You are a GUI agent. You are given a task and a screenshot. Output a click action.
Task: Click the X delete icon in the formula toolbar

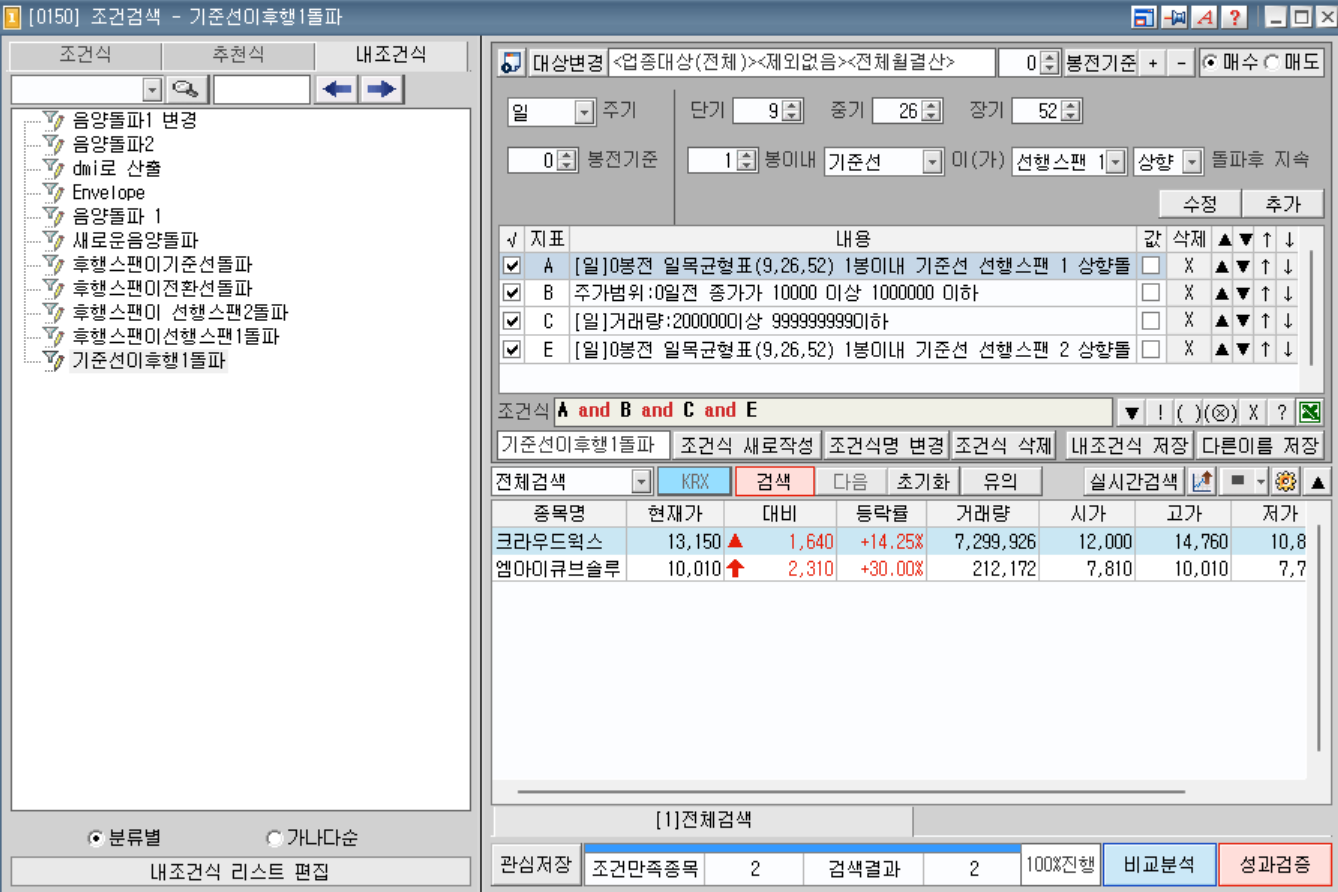[x=1253, y=410]
